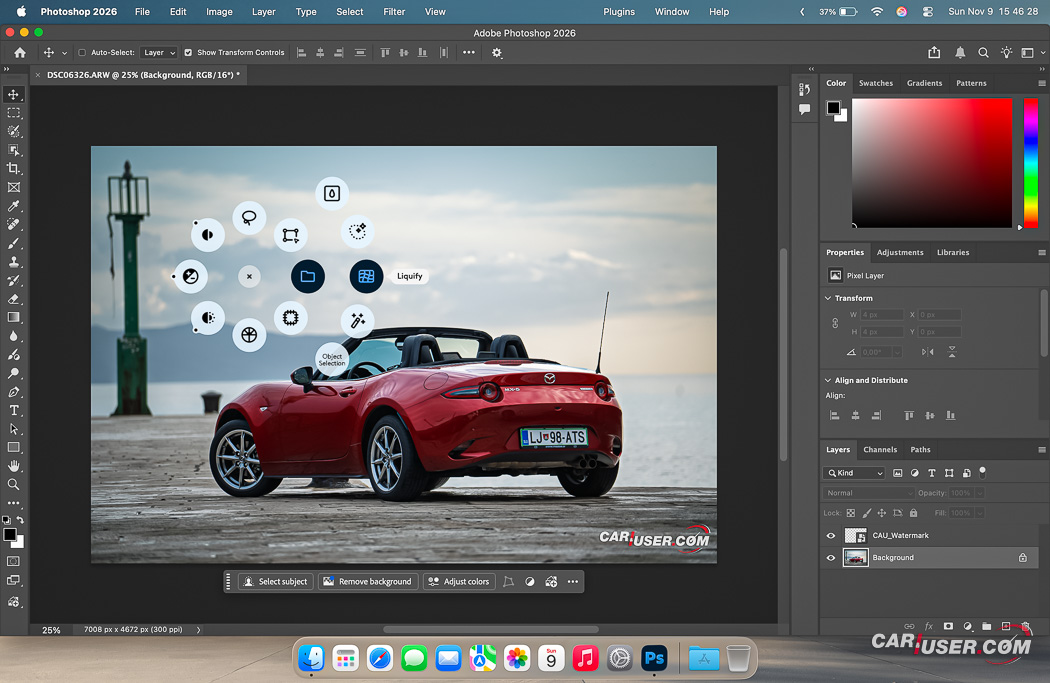This screenshot has height=683, width=1050.
Task: Choose the Hand tool
Action: (14, 466)
